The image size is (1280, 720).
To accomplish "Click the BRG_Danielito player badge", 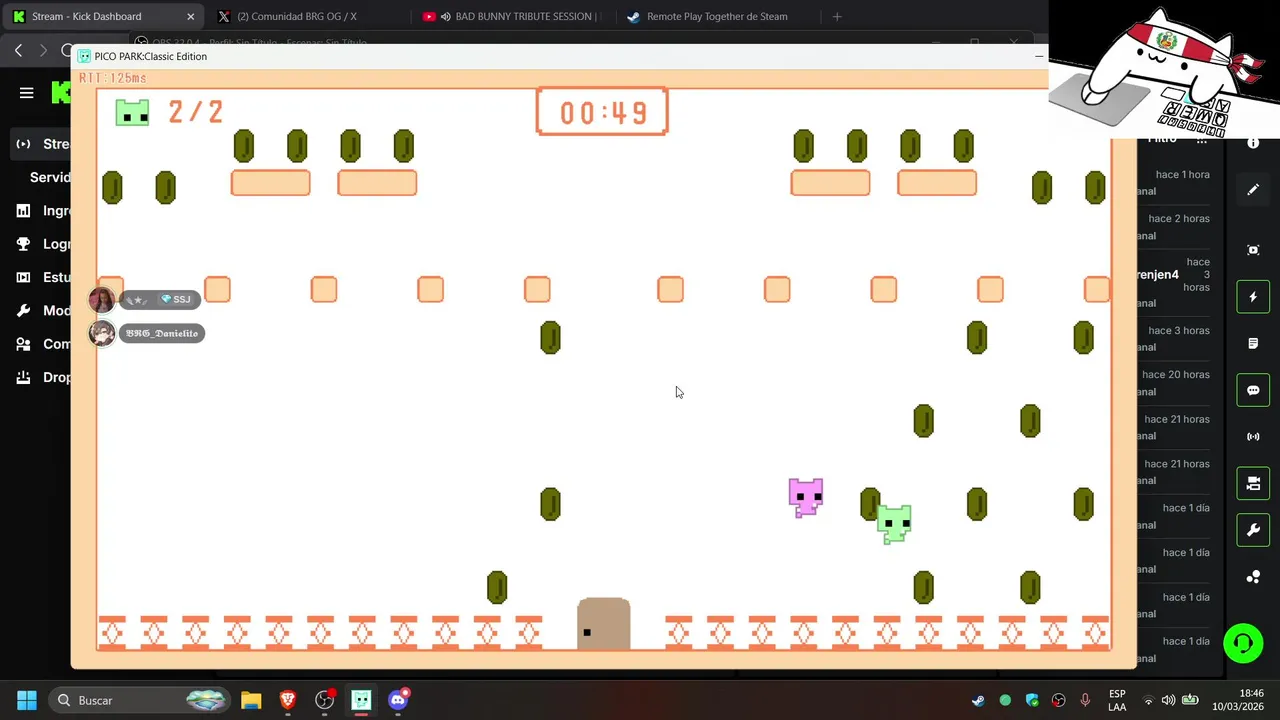I will click(161, 333).
